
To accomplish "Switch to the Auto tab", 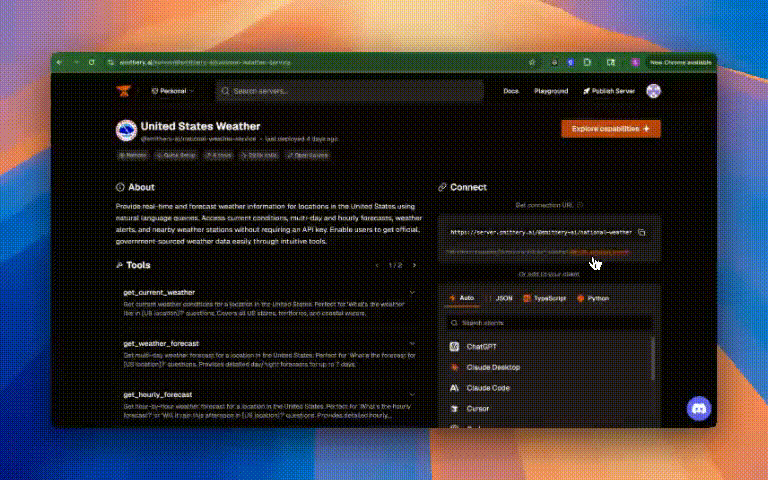I will (x=462, y=298).
